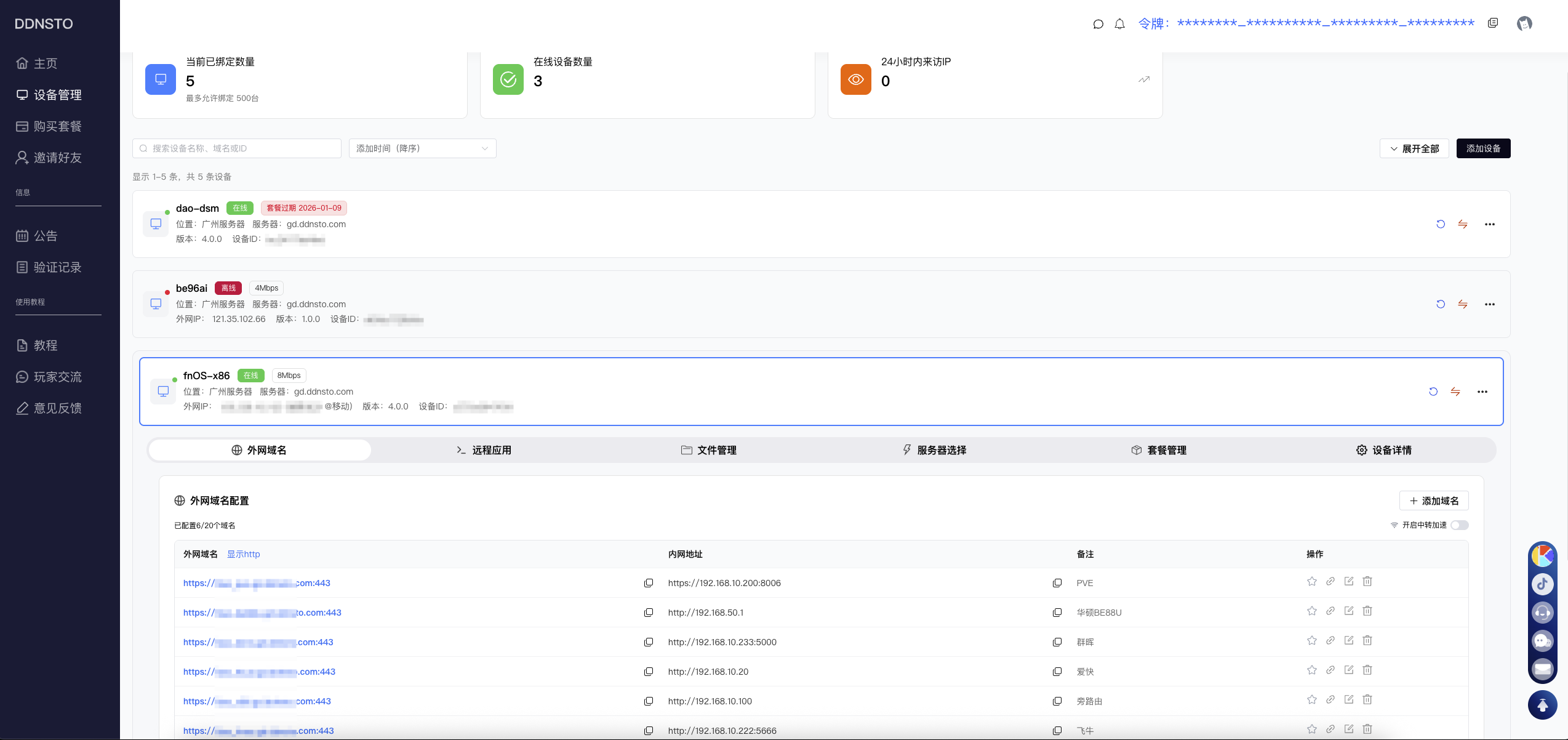Open the user avatar menu
The height and width of the screenshot is (740, 1568).
click(1524, 23)
